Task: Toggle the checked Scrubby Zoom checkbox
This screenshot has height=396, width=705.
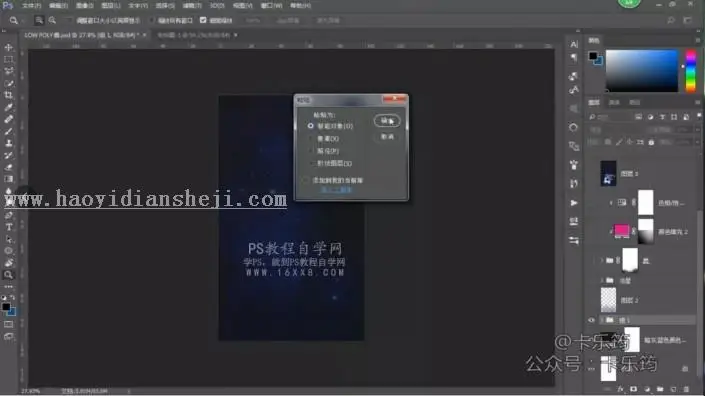Action: [x=203, y=20]
